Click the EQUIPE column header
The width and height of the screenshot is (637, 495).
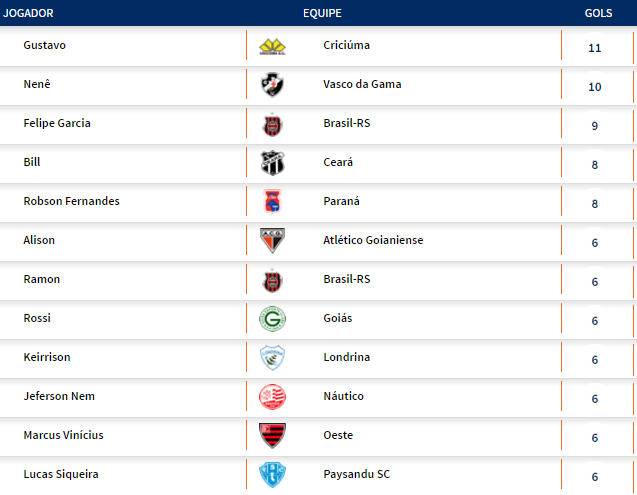click(322, 13)
